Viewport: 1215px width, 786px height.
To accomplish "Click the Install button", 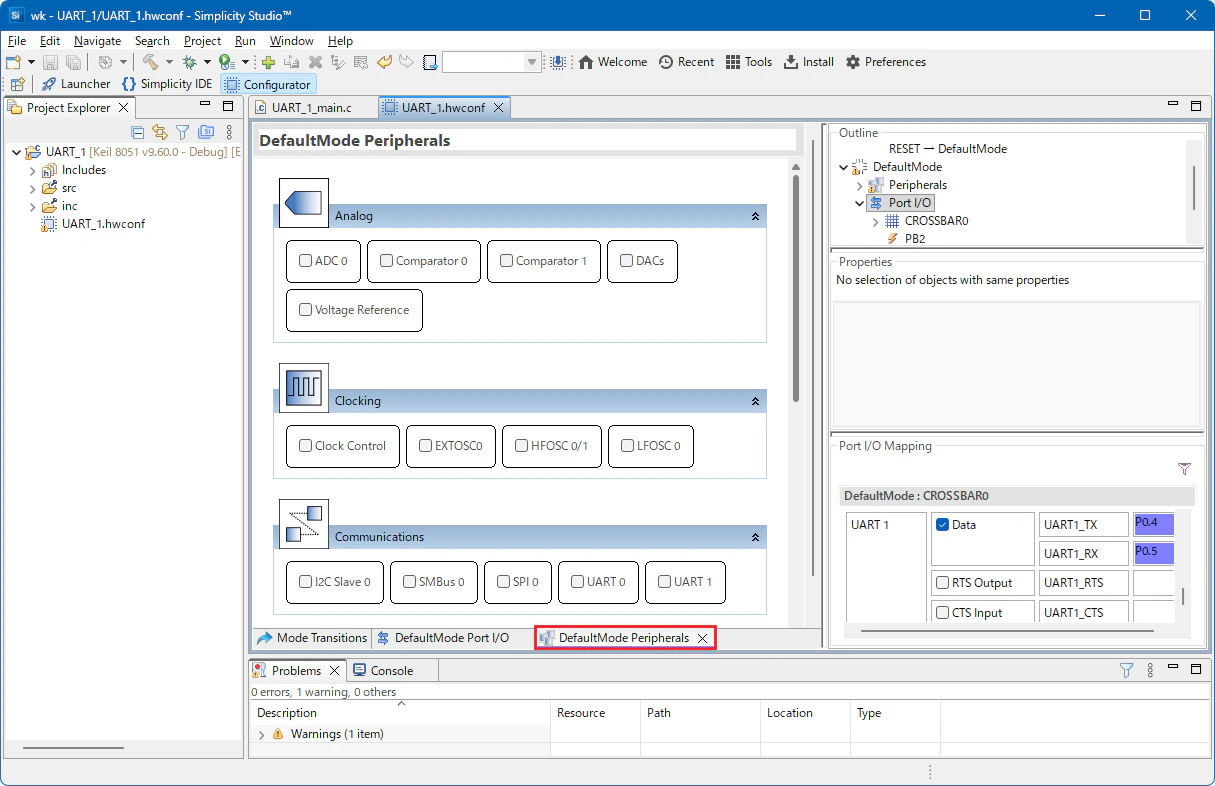I will click(809, 62).
